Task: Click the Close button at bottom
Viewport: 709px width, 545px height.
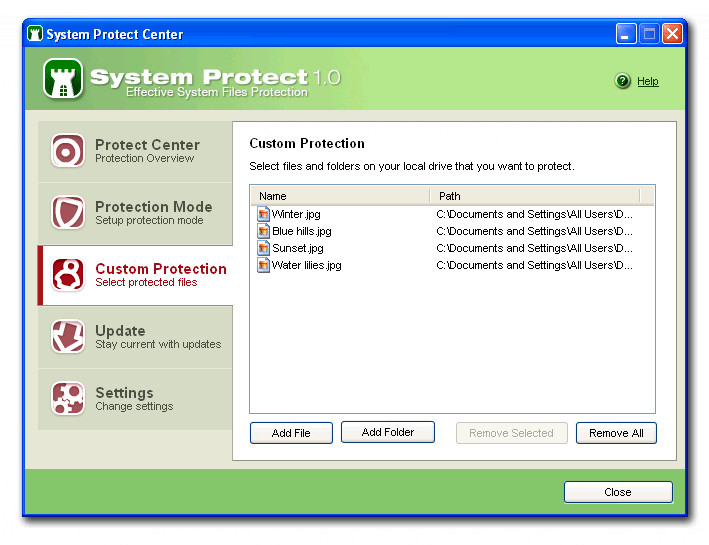Action: coord(618,492)
